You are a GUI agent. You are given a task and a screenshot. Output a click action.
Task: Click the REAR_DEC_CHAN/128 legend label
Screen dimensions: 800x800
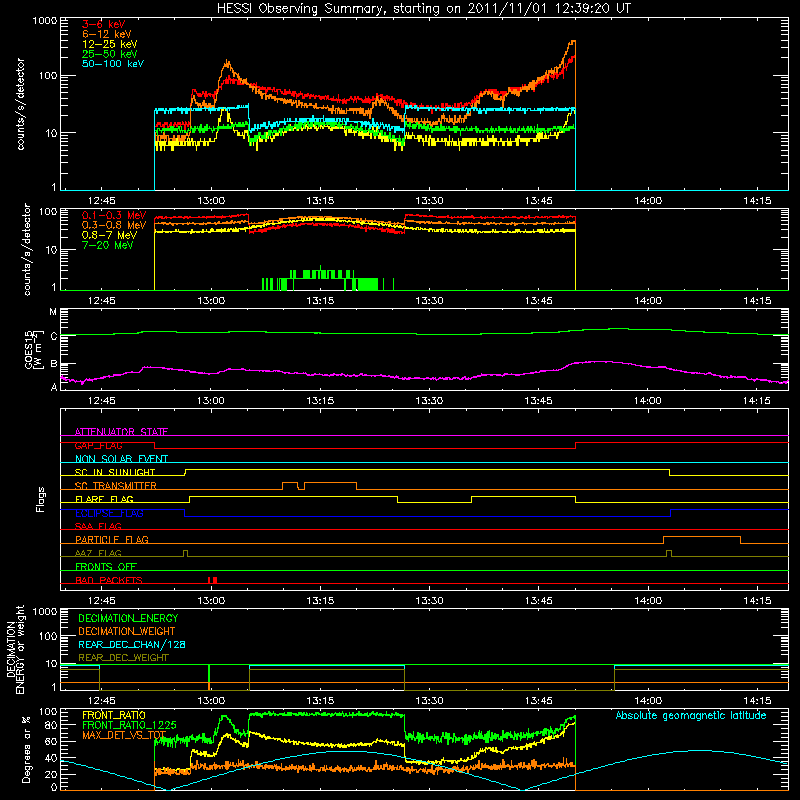tap(132, 644)
